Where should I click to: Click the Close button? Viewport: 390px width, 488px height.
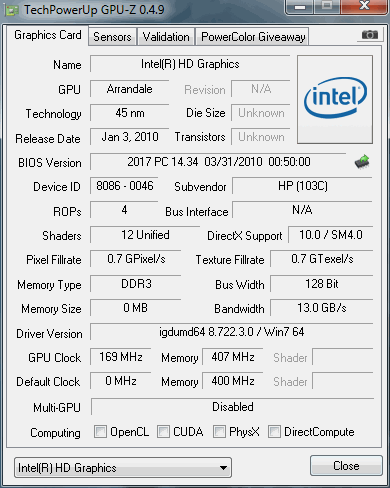point(346,466)
